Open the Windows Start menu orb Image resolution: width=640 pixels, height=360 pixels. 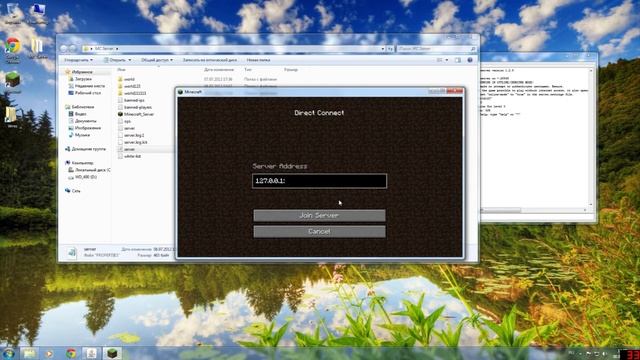click(8, 353)
